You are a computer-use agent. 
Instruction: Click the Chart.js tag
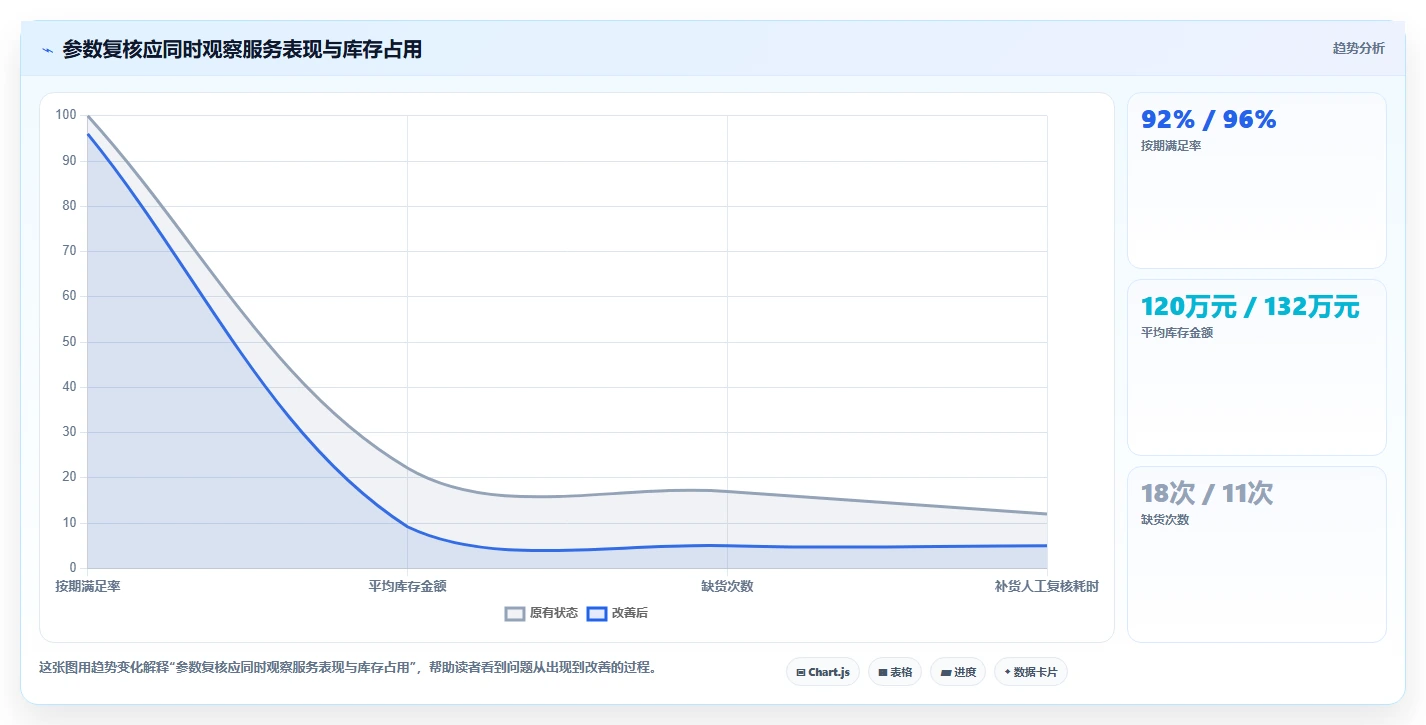point(823,672)
